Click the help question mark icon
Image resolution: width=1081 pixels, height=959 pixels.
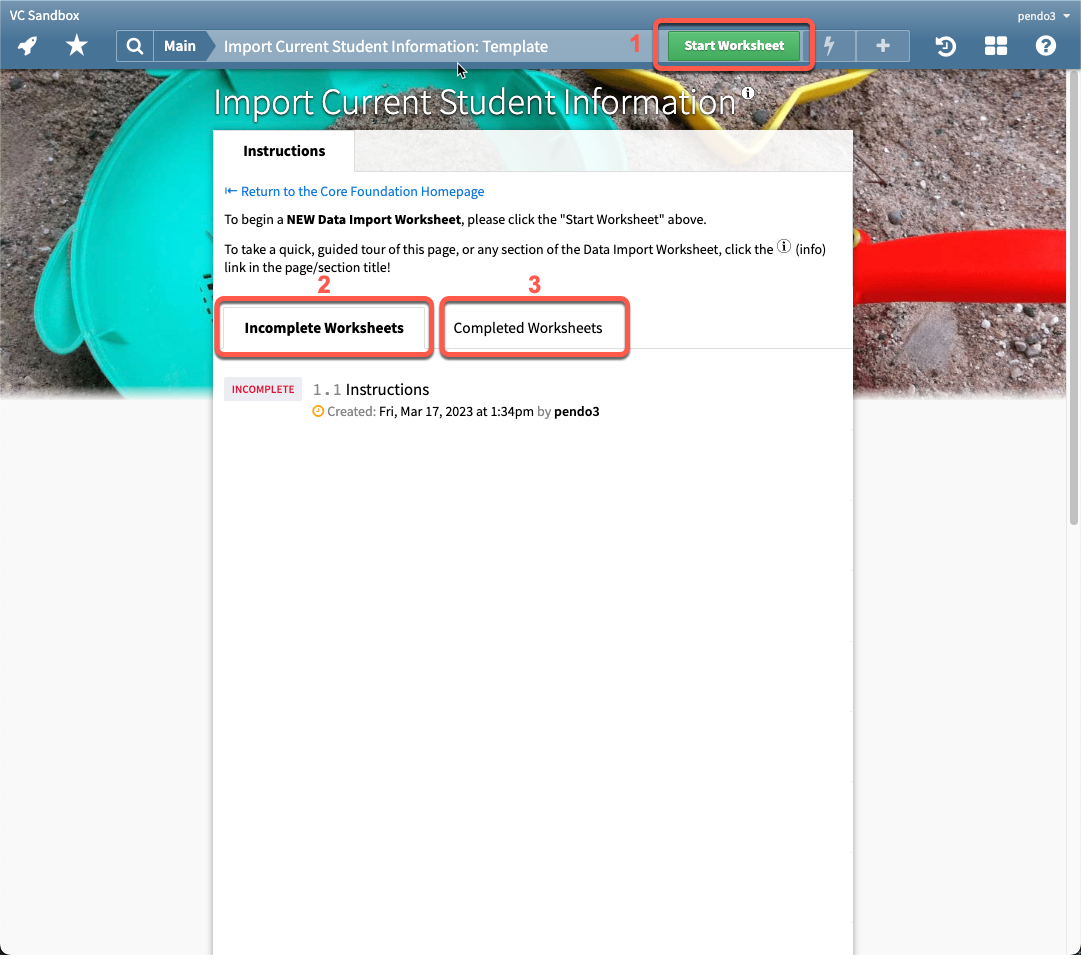point(1045,46)
